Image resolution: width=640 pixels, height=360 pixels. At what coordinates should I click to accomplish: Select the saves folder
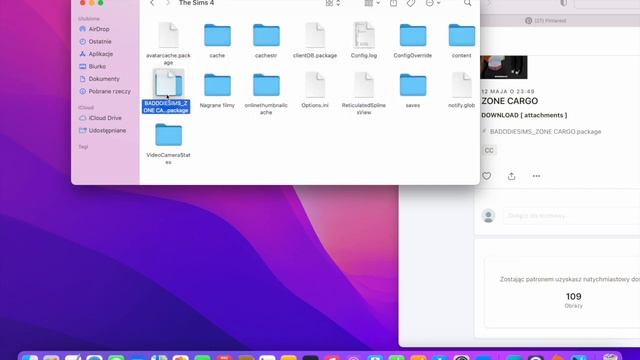pos(413,91)
